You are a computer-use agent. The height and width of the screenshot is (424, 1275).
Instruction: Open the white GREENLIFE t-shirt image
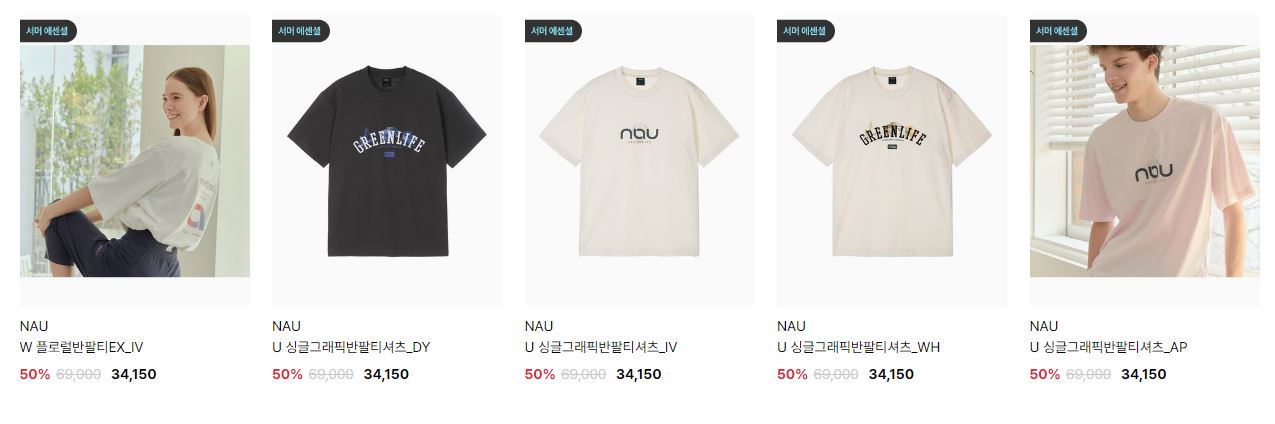coord(892,160)
